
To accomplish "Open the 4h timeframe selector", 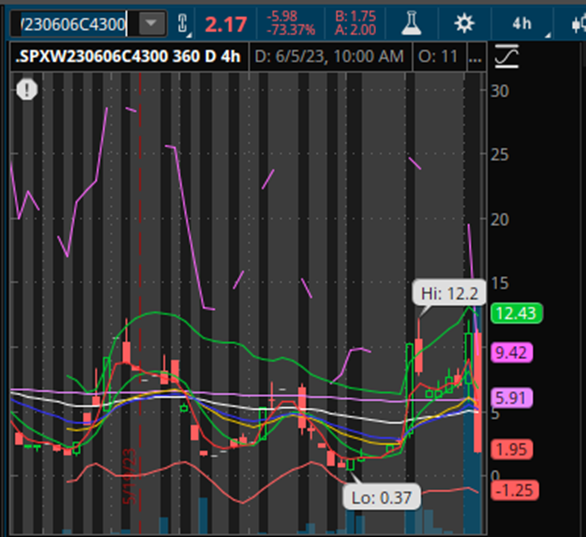I will pyautogui.click(x=522, y=24).
